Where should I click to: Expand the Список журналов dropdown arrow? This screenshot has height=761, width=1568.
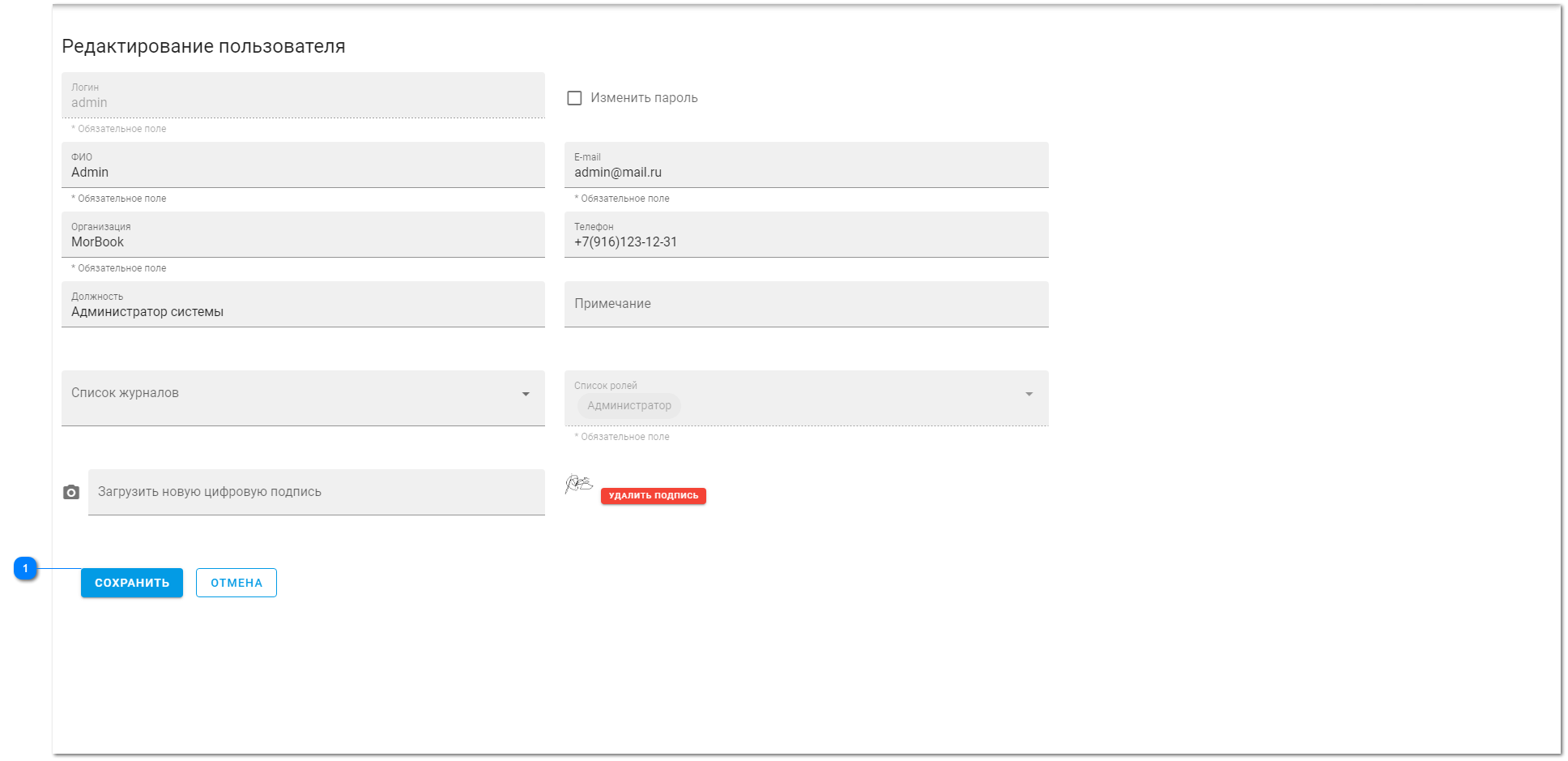point(526,394)
